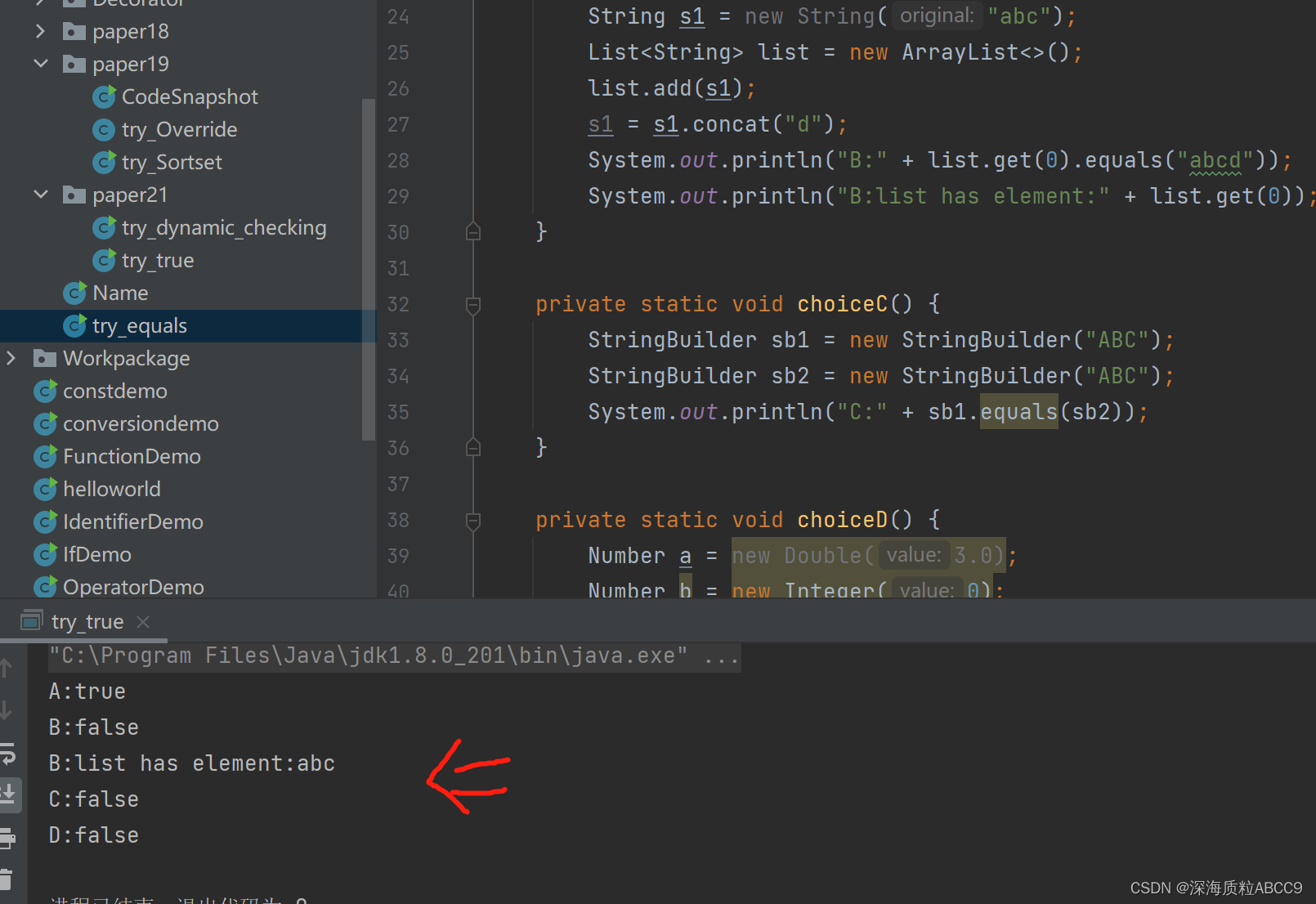Image resolution: width=1316 pixels, height=904 pixels.
Task: Click the fold end marker on line 36
Action: (x=472, y=448)
